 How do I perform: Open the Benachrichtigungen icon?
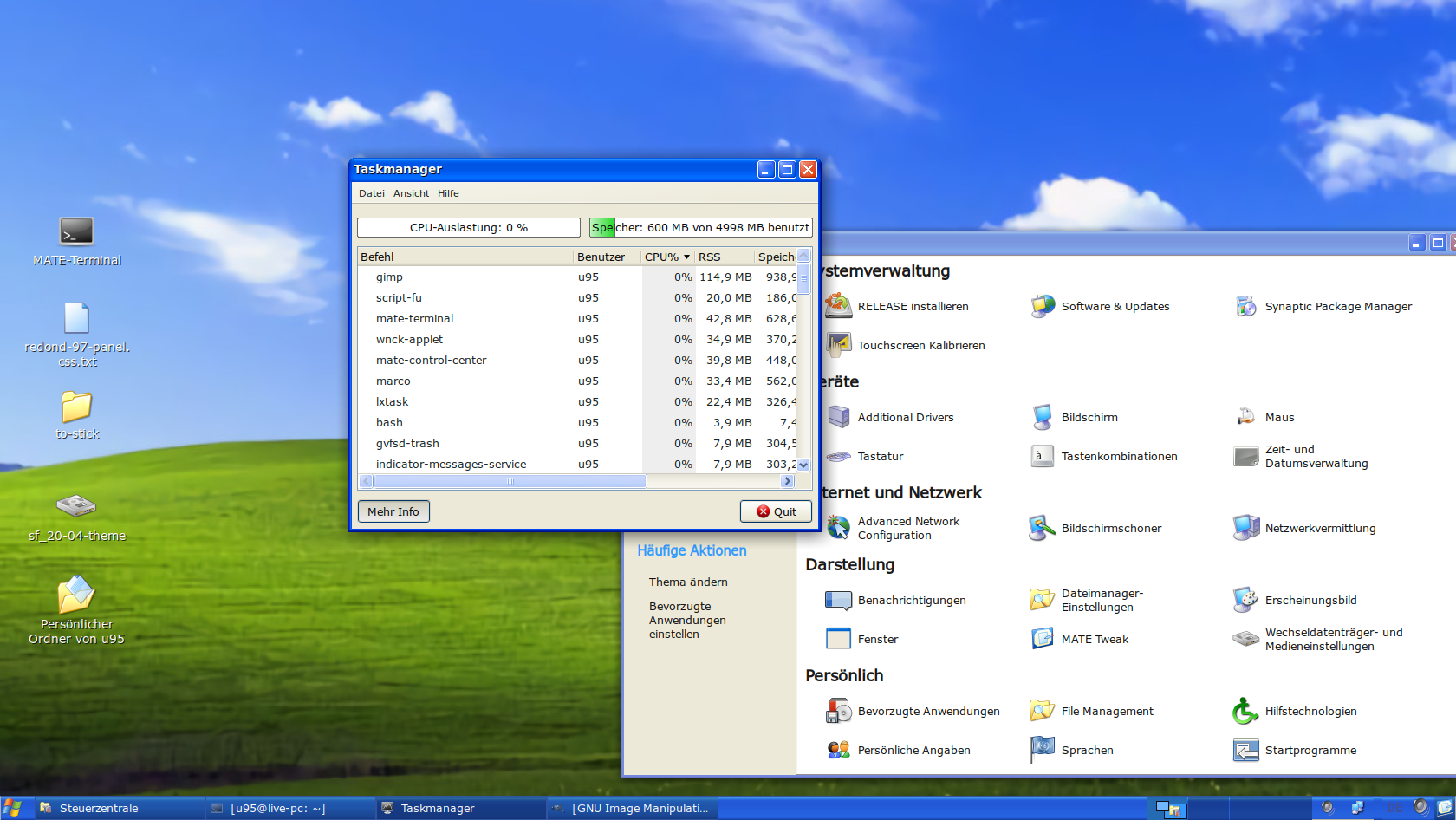point(838,600)
